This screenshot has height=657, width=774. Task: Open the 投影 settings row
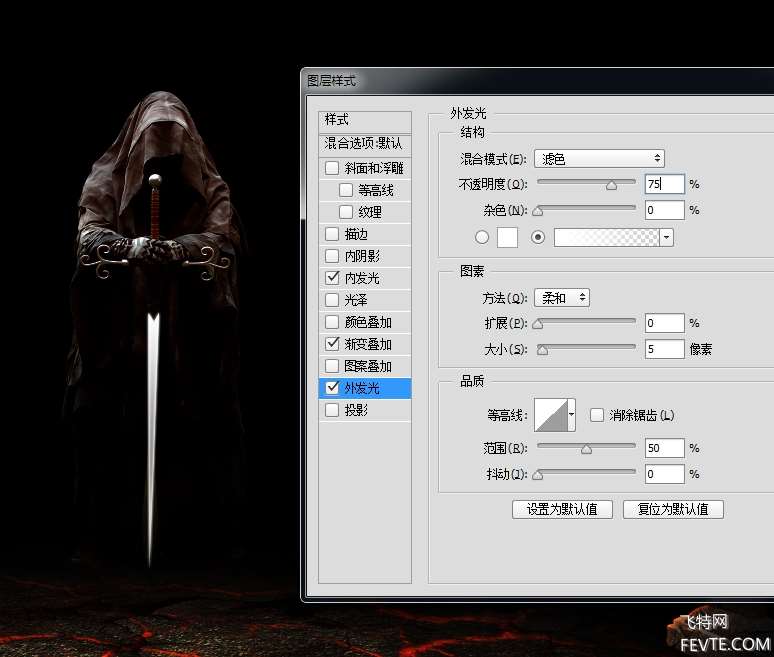tap(365, 410)
